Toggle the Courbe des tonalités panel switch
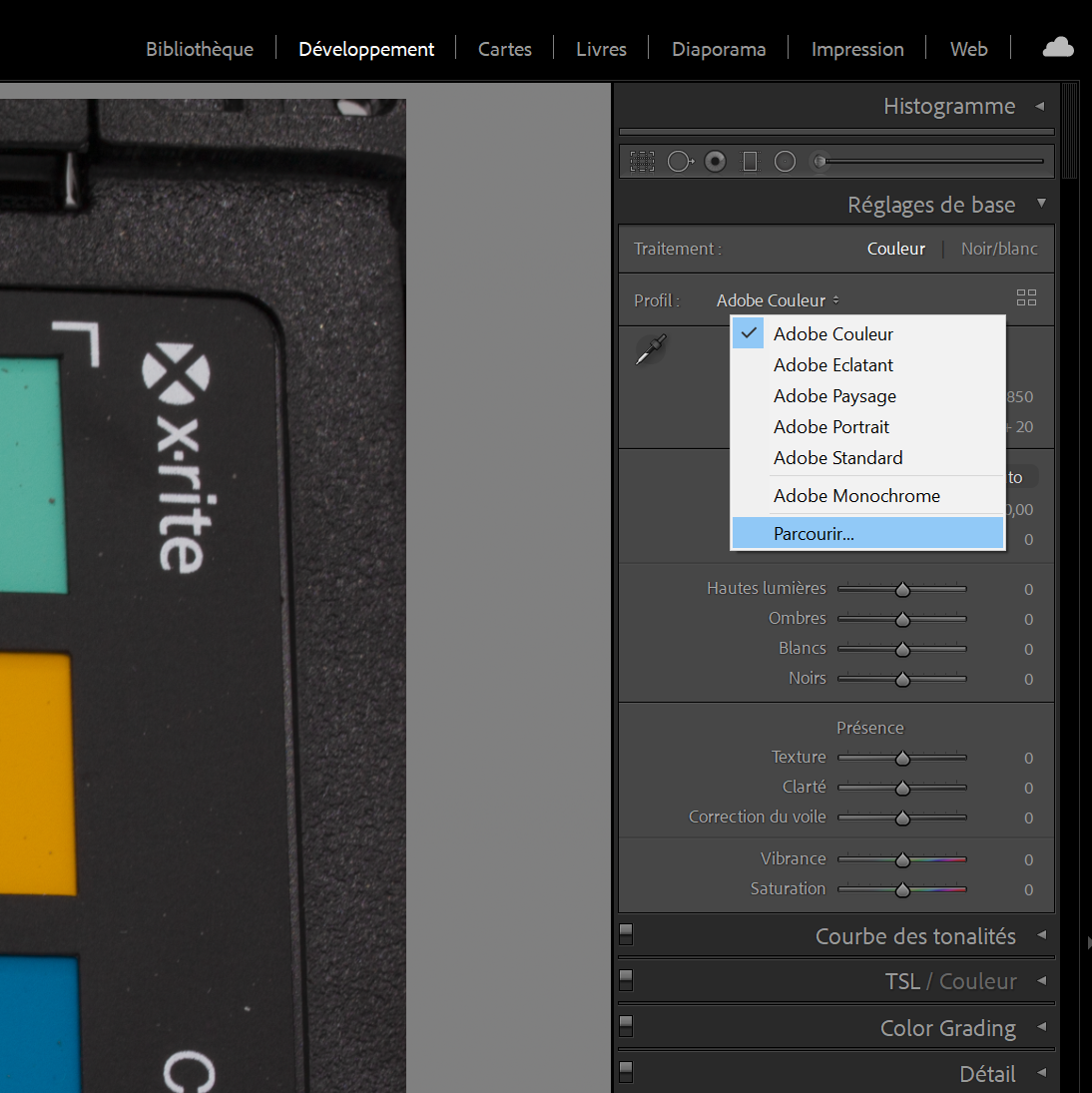 pos(626,934)
